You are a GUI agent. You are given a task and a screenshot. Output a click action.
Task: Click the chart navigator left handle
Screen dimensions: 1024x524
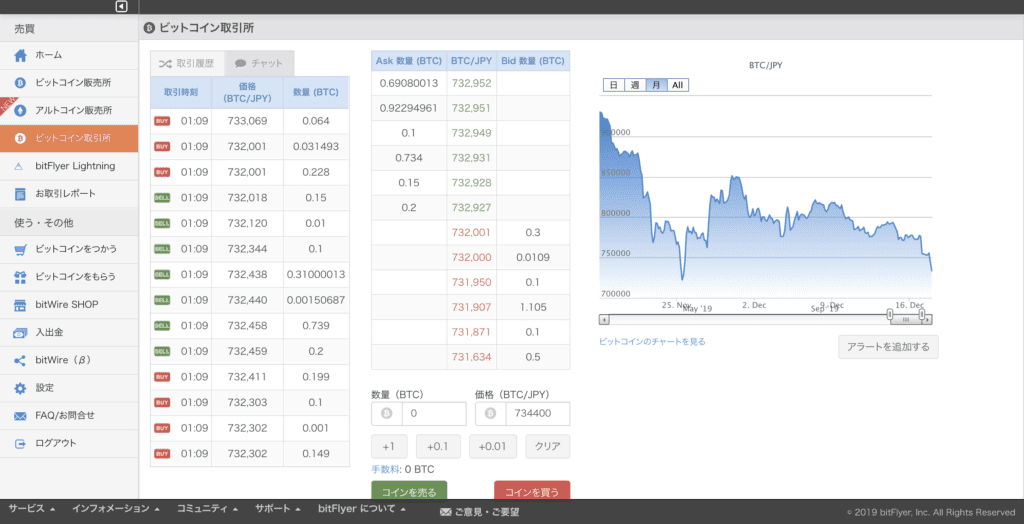pos(890,315)
